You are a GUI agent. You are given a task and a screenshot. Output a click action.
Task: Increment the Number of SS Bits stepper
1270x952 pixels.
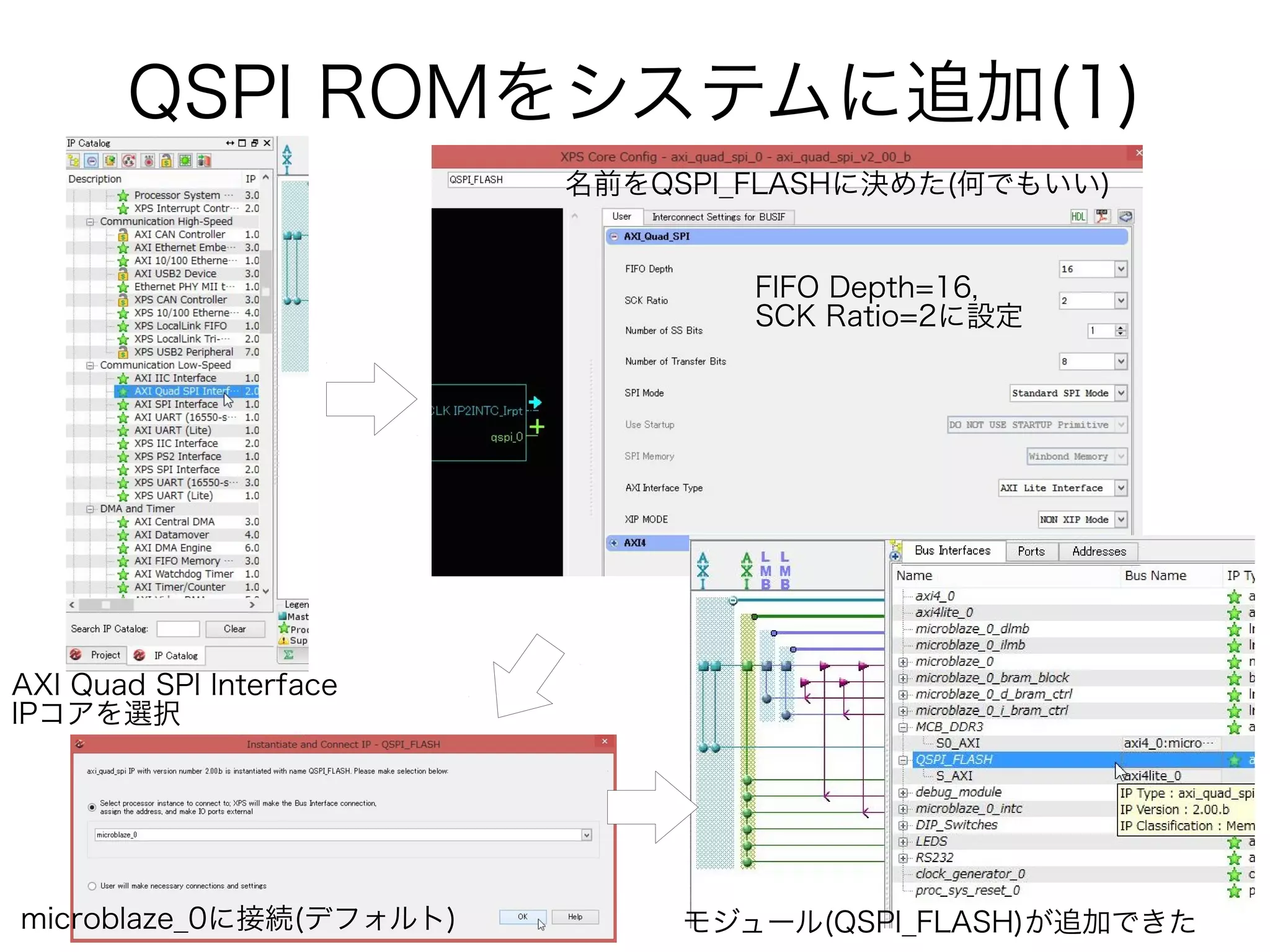[1121, 327]
